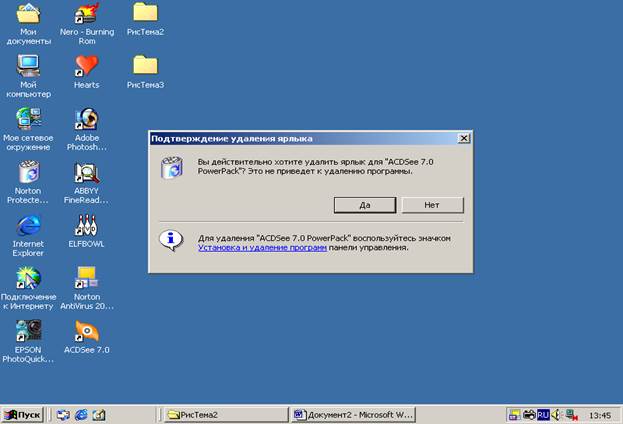Select the ACDSee 7.0 desktop shortcut
623x424 pixels.
(87, 337)
